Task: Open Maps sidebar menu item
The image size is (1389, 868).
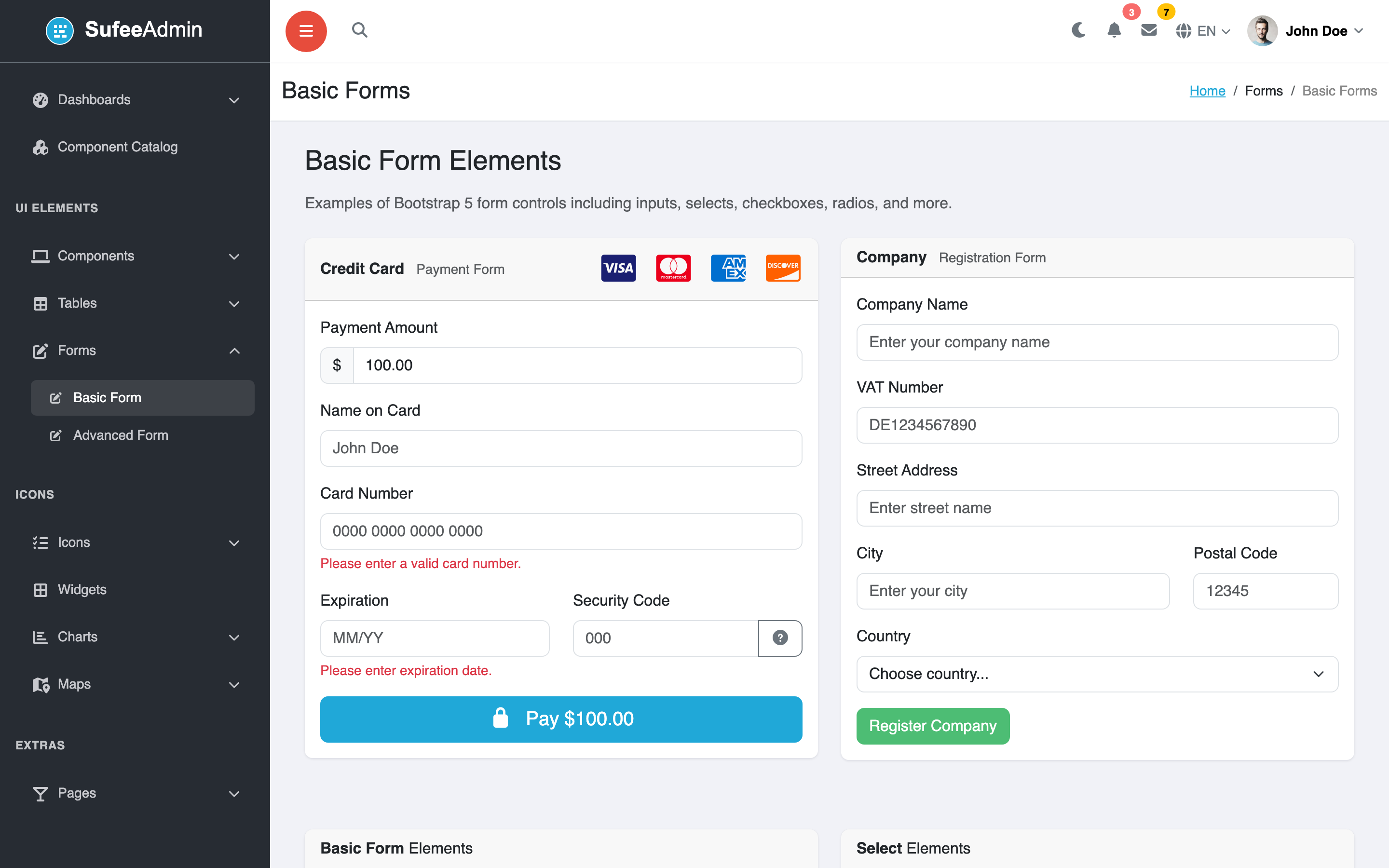Action: coord(135,684)
